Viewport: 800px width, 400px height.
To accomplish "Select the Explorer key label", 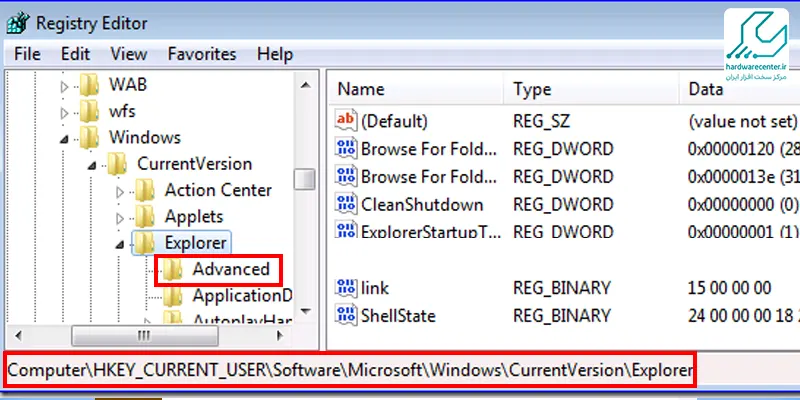I will pos(195,243).
